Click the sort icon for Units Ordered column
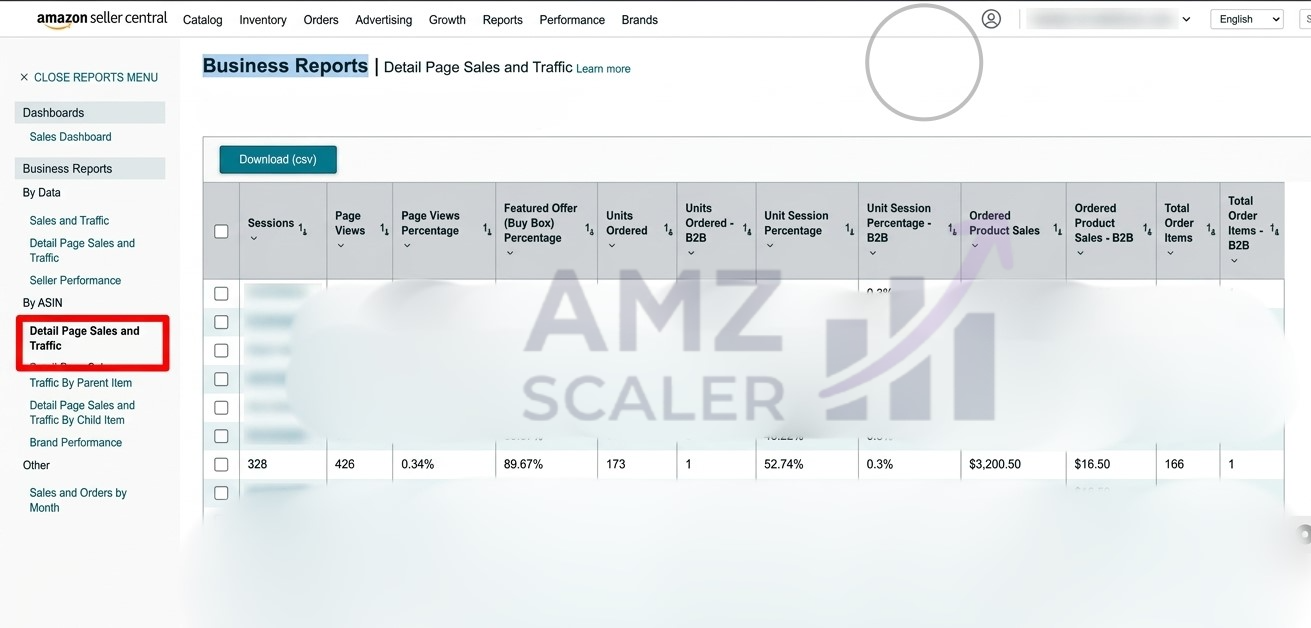This screenshot has width=1311, height=628. pos(668,230)
